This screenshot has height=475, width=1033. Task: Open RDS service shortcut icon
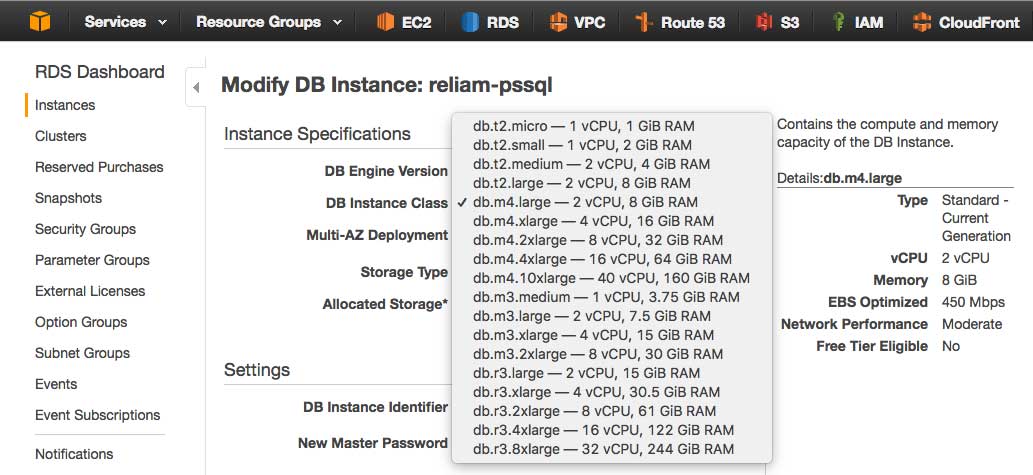pos(470,22)
